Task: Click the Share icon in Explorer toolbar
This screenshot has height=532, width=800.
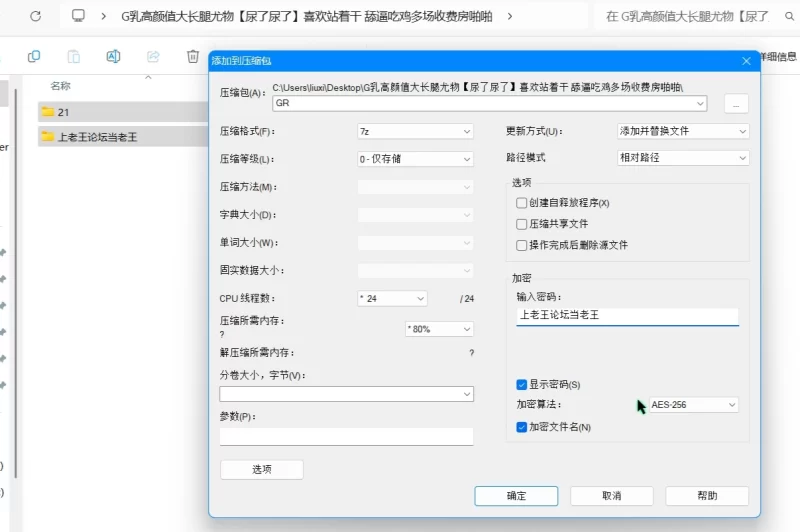Action: [x=153, y=56]
